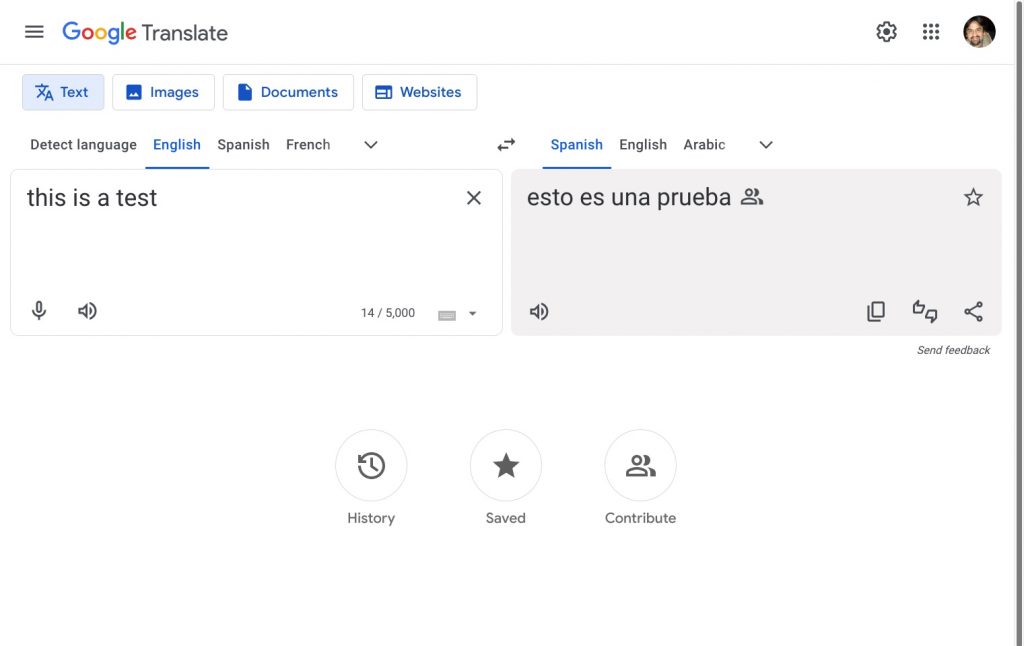Listen to the source text pronunciation
The width and height of the screenshot is (1024, 646).
tap(87, 310)
